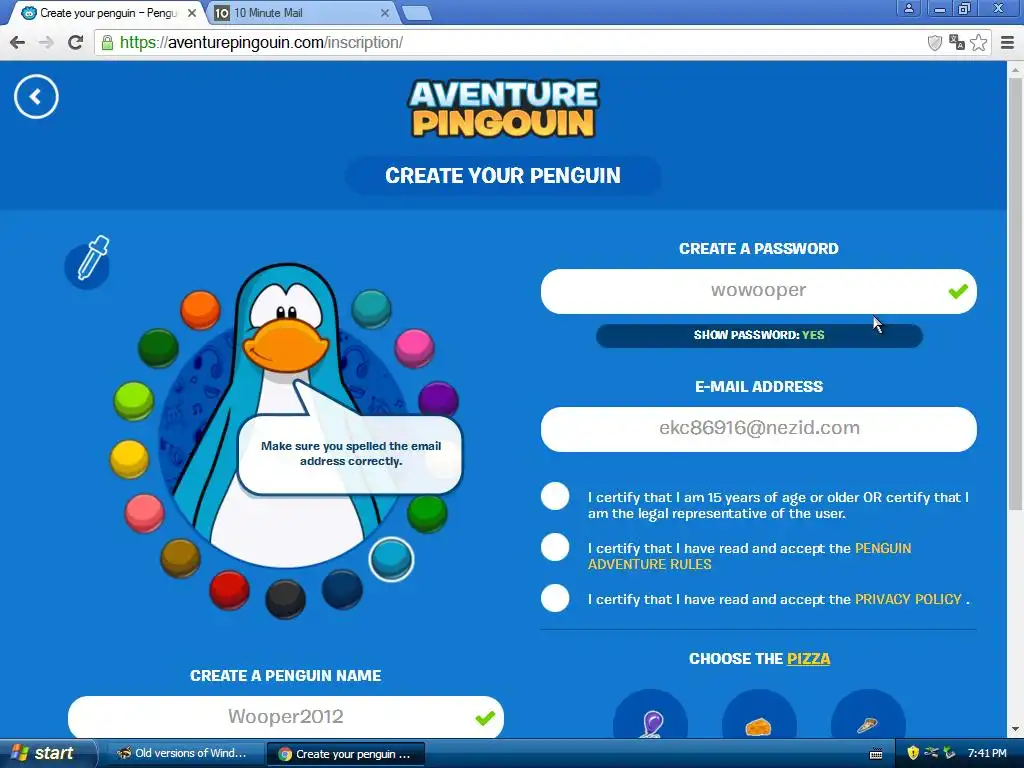Pick the salmon pink penguin color
The height and width of the screenshot is (768, 1024).
click(x=144, y=513)
